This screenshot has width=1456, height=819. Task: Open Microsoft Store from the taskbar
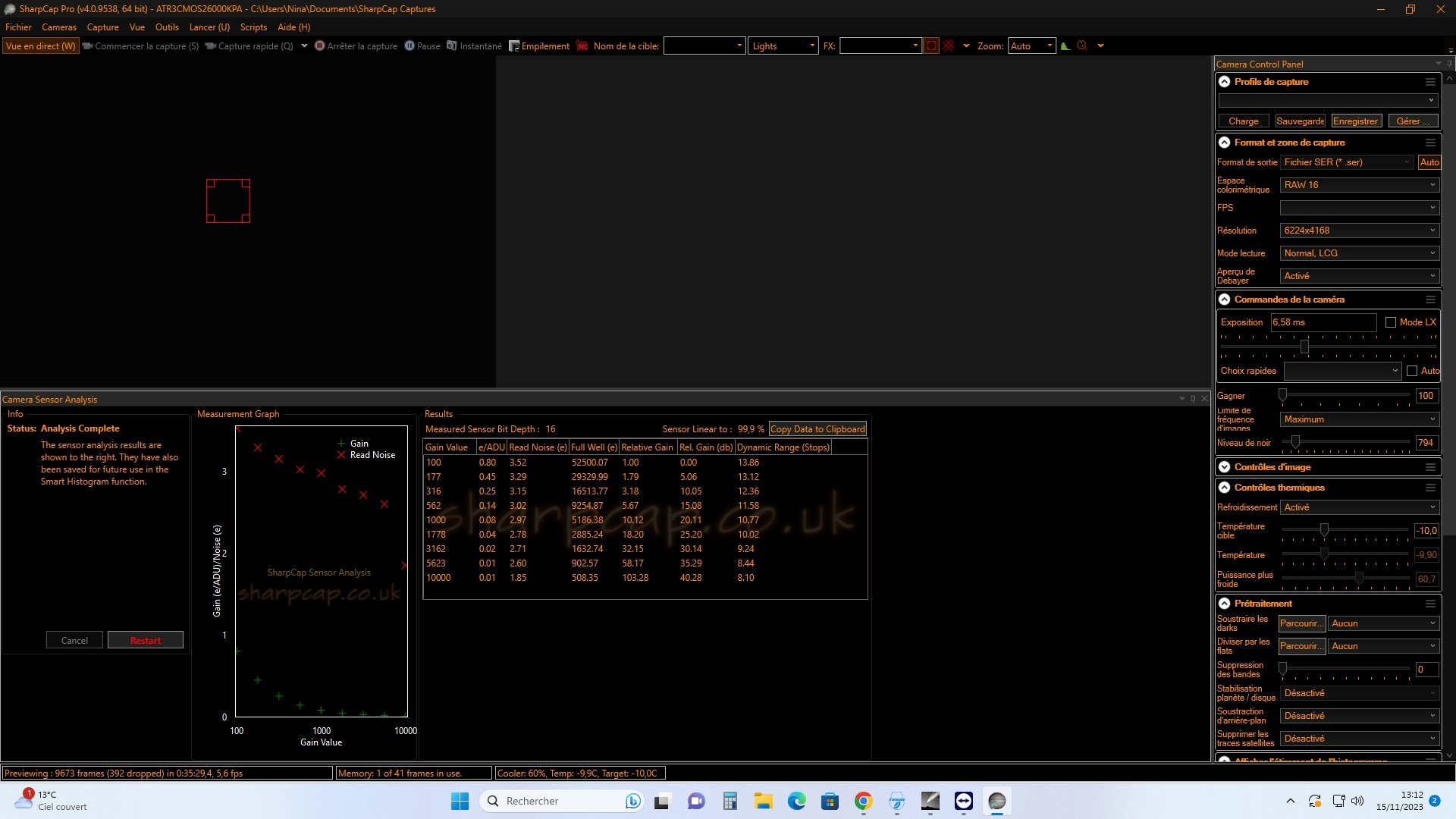point(830,801)
